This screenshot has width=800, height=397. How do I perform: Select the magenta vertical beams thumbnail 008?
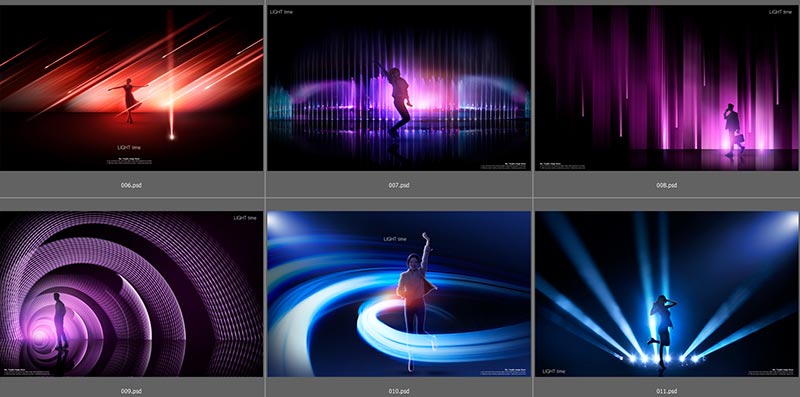tap(667, 88)
